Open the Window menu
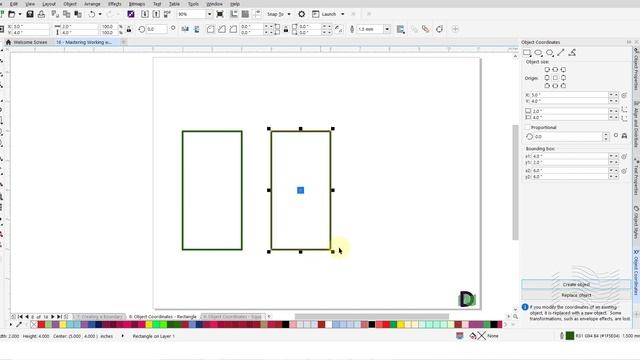640x360 pixels. (214, 4)
